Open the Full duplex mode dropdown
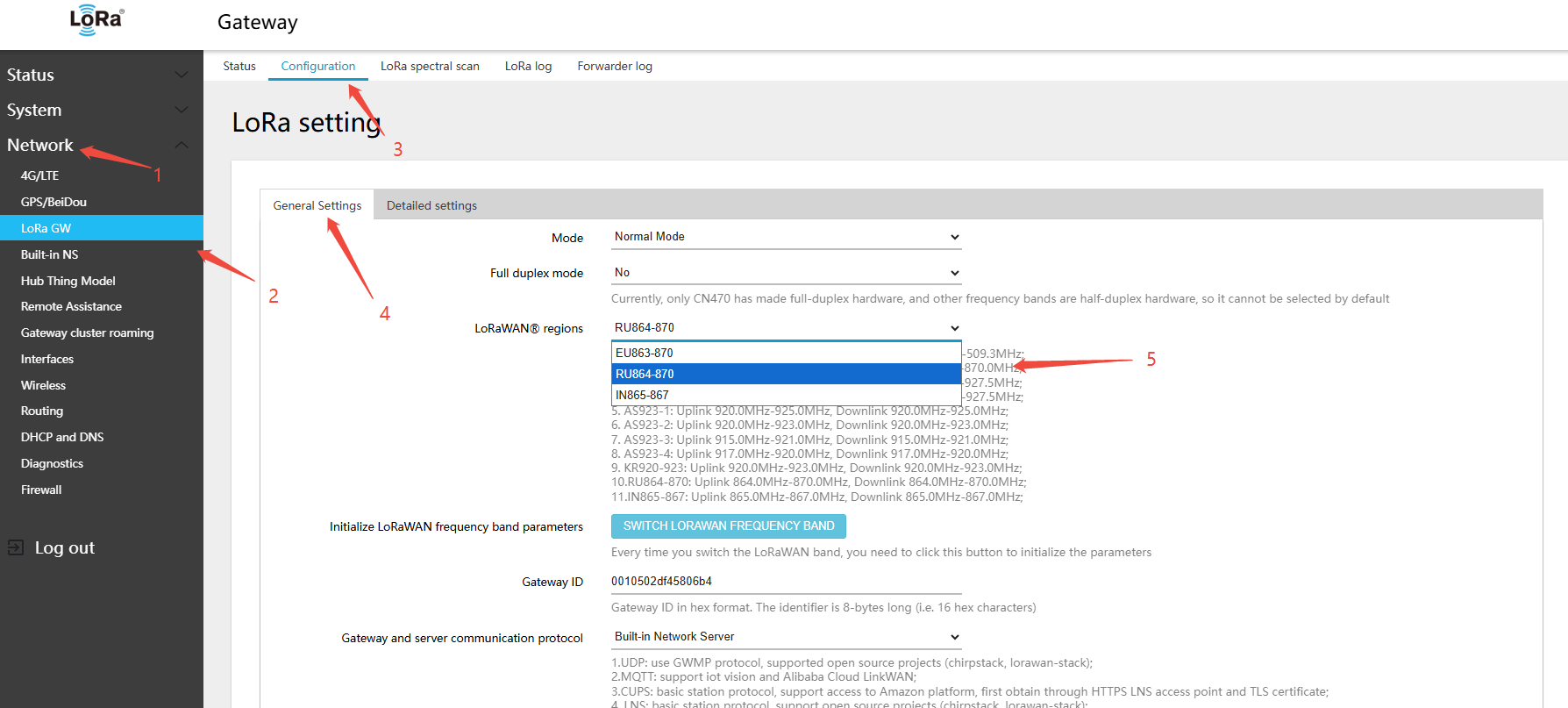This screenshot has width=1568, height=708. click(786, 273)
